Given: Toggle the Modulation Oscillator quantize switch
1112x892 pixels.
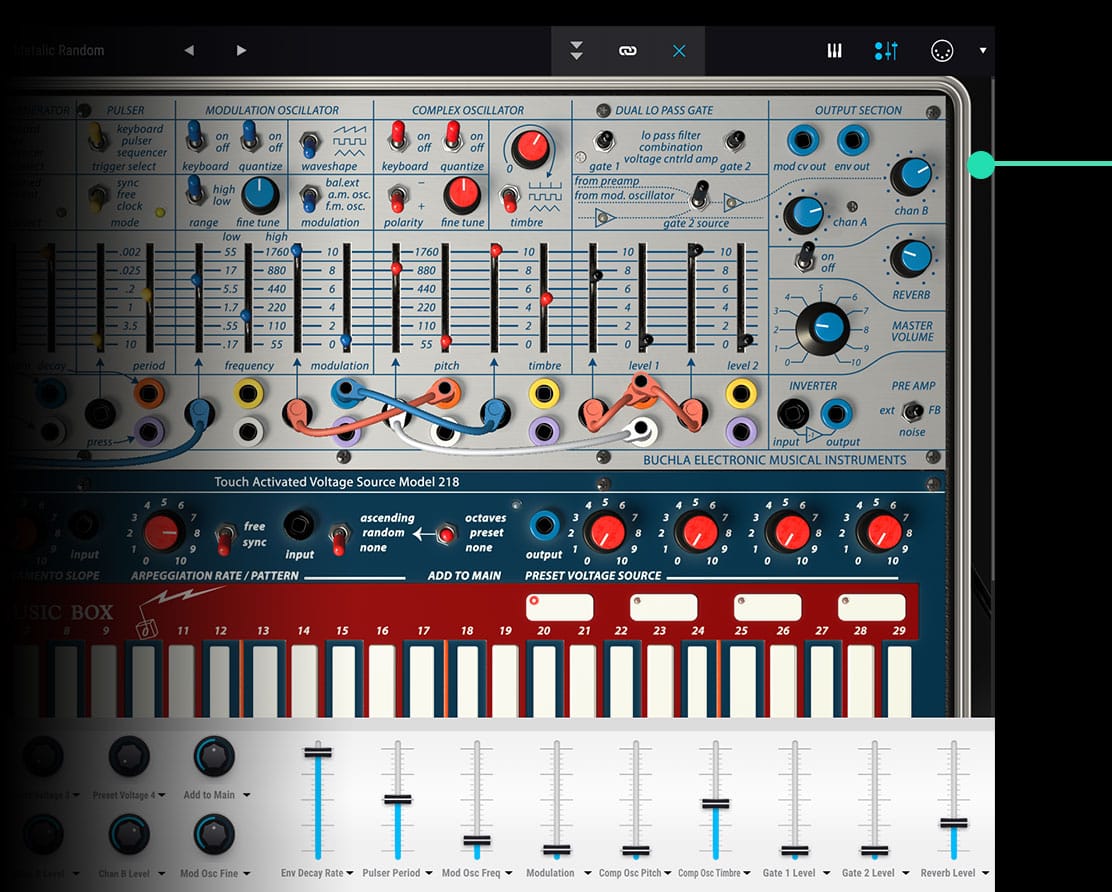Looking at the screenshot, I should pyautogui.click(x=250, y=136).
